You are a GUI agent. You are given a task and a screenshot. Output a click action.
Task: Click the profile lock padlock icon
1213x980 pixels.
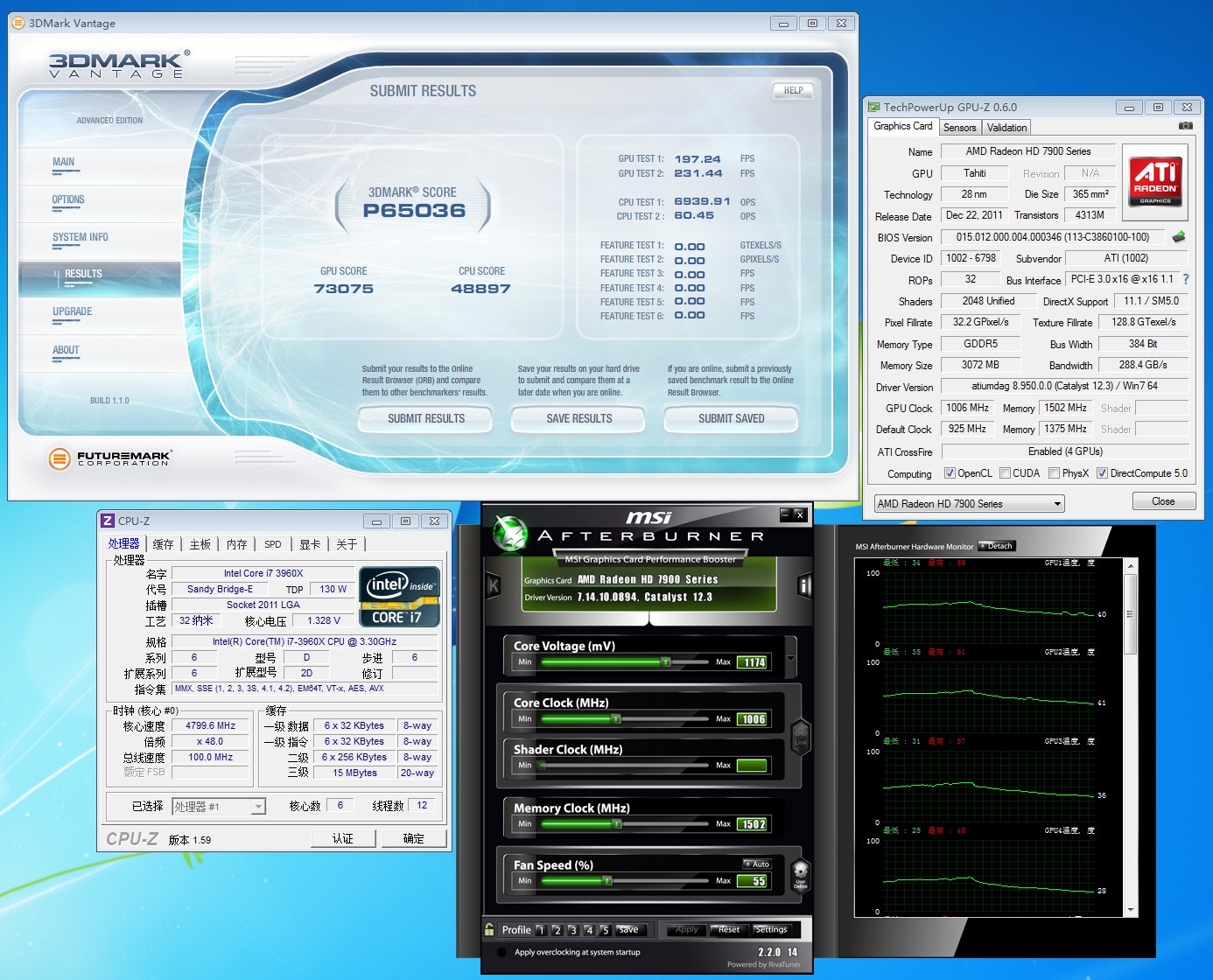[x=489, y=929]
